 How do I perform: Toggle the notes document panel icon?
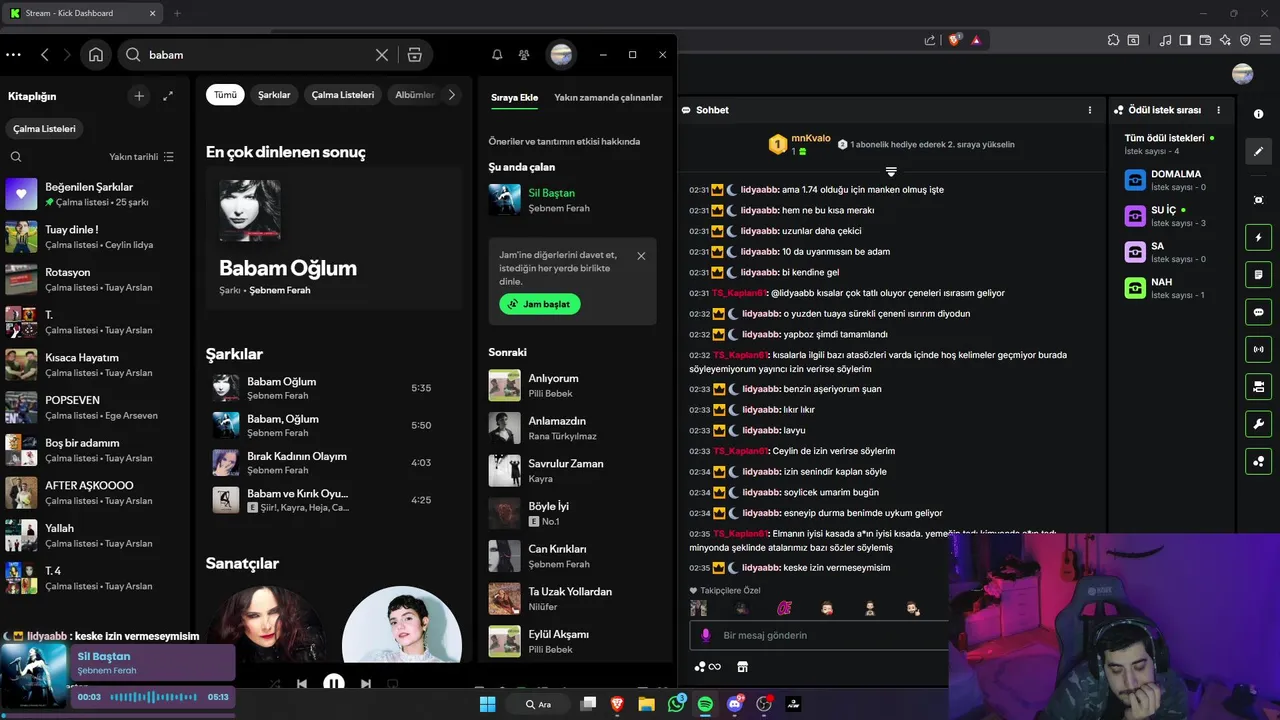[1258, 275]
